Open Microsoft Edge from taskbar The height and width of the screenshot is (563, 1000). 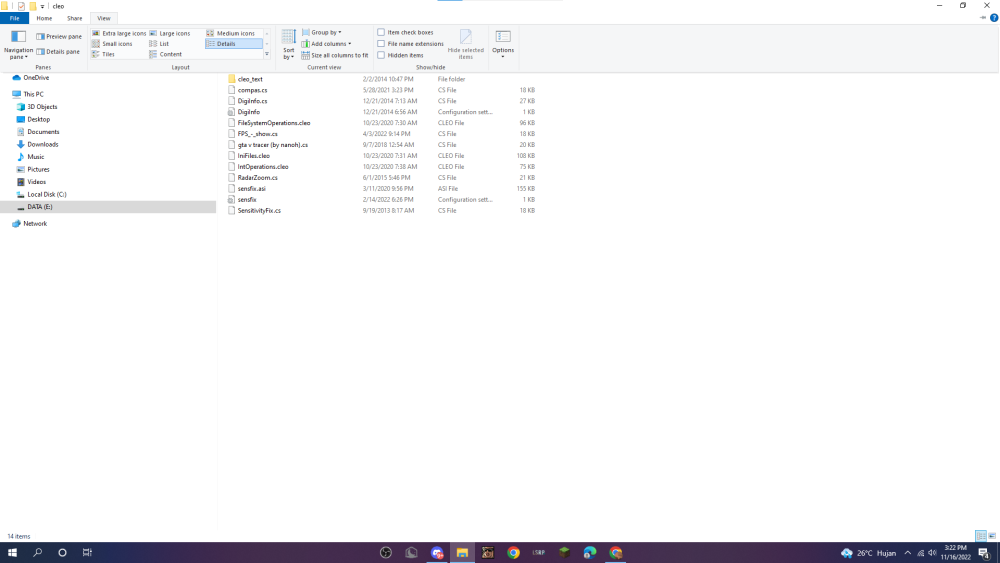coord(590,553)
